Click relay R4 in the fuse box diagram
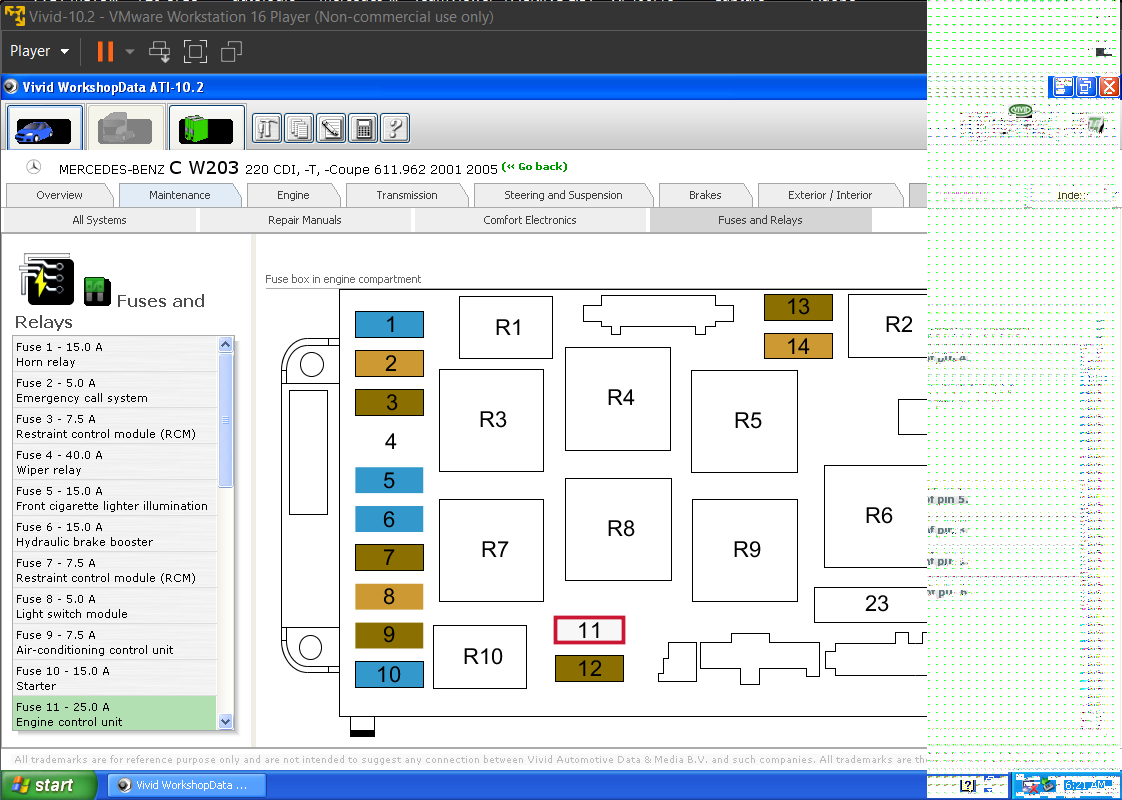The height and width of the screenshot is (800, 1122). [618, 399]
